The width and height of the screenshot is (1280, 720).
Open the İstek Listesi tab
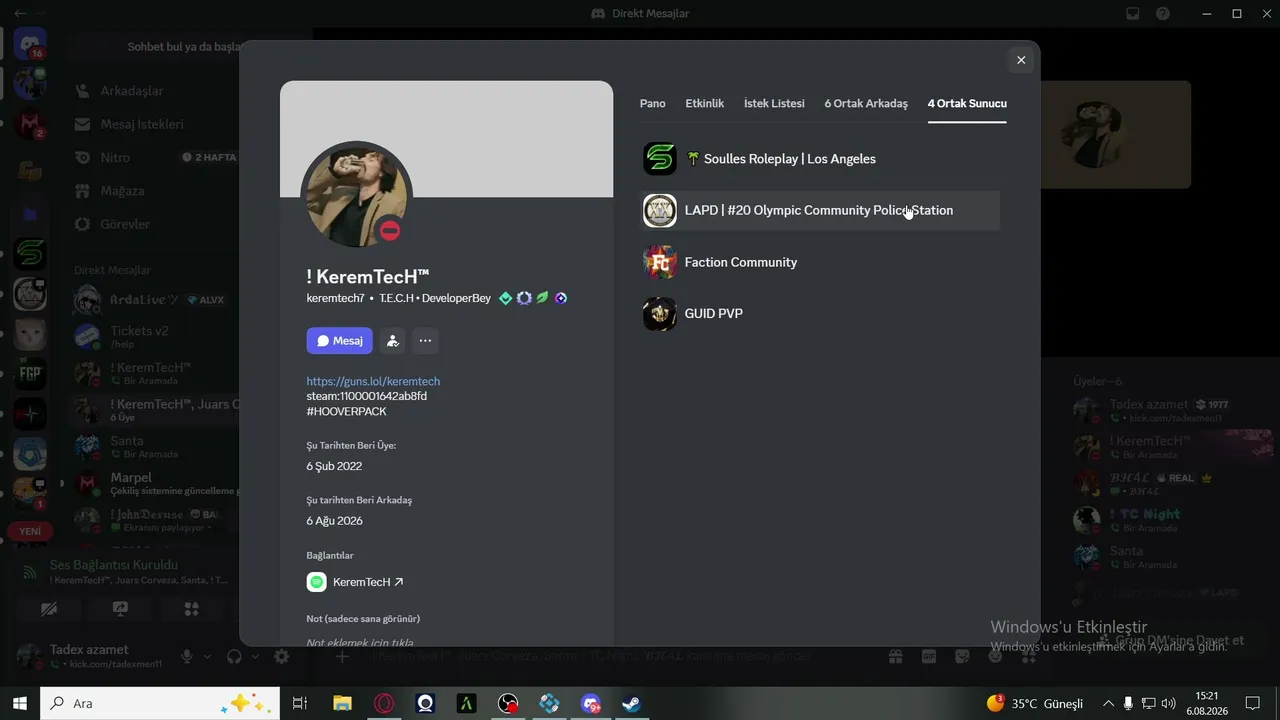click(774, 103)
